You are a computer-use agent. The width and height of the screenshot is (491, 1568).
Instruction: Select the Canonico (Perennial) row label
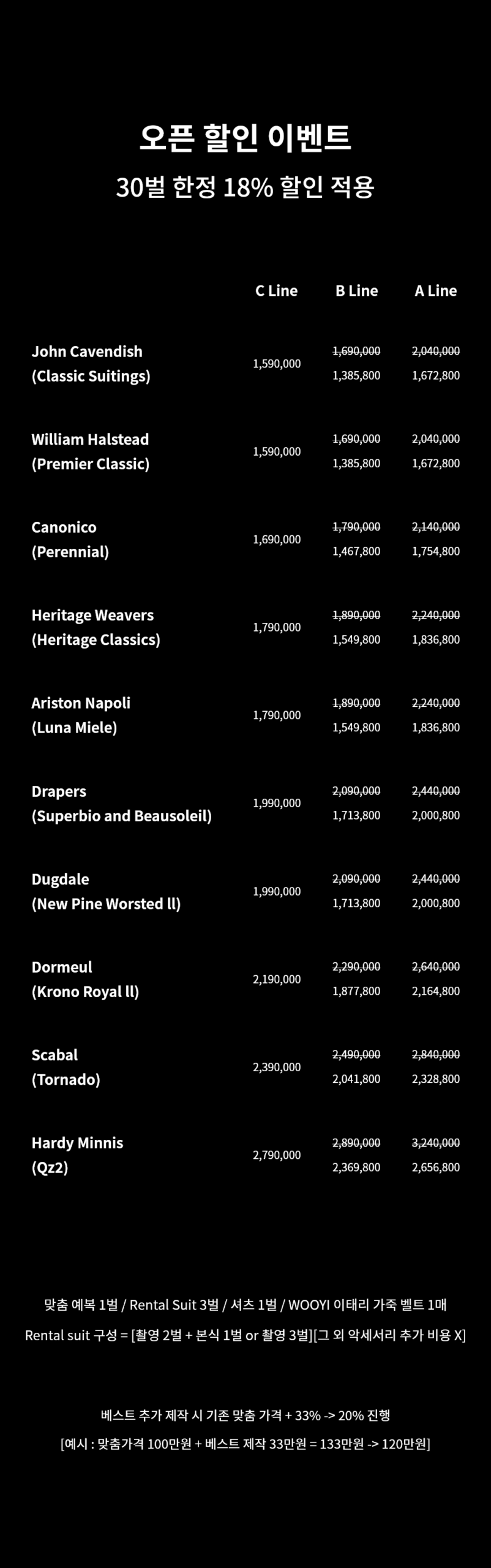[70, 540]
